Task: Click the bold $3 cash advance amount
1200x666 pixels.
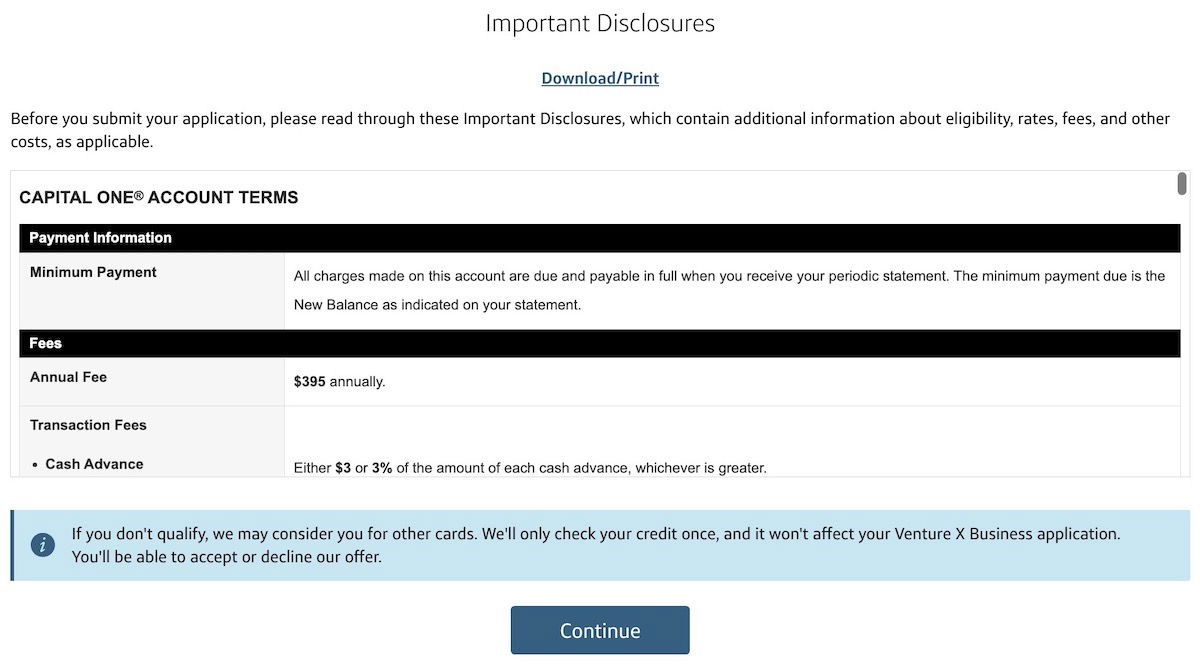Action: click(343, 467)
